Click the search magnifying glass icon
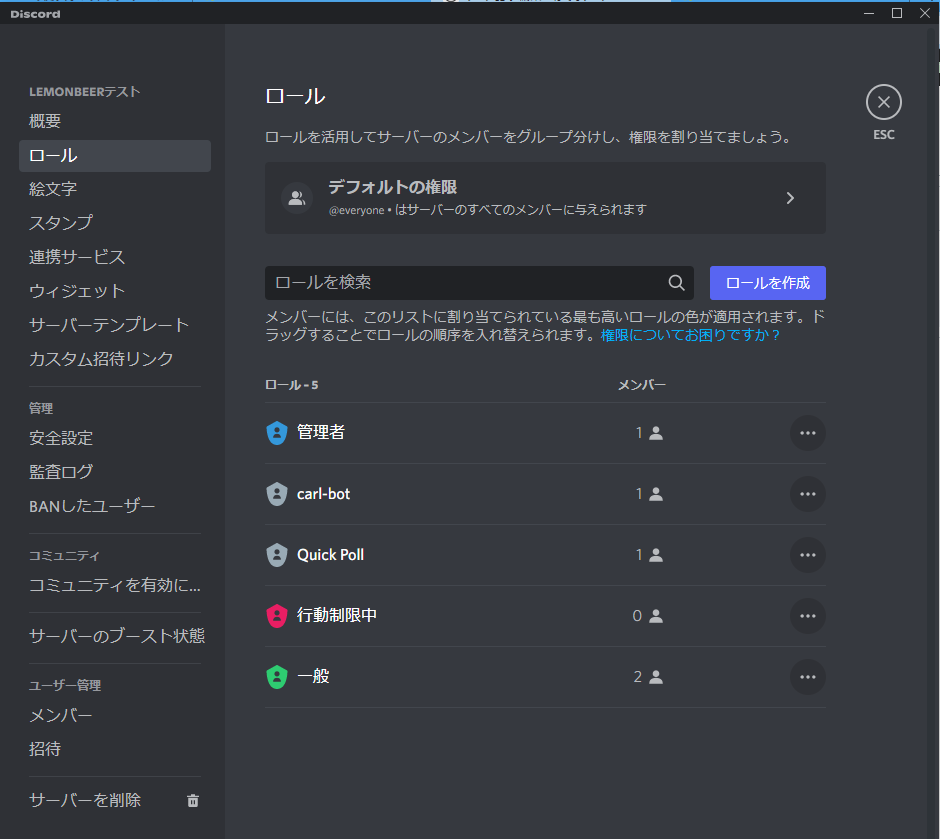The width and height of the screenshot is (940, 839). tap(676, 283)
